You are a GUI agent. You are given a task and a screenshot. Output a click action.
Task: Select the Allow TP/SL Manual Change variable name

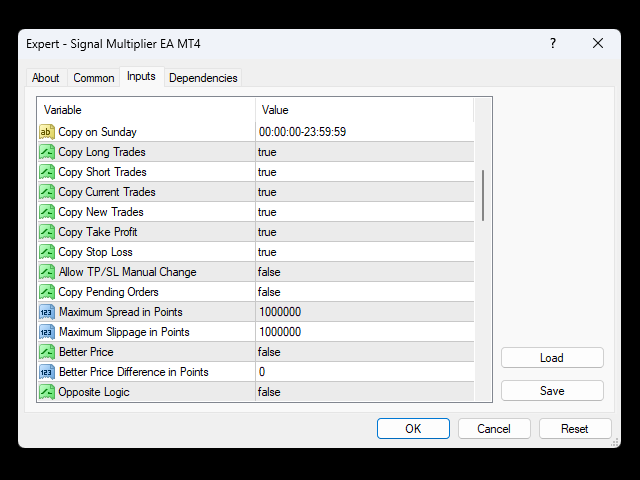127,272
